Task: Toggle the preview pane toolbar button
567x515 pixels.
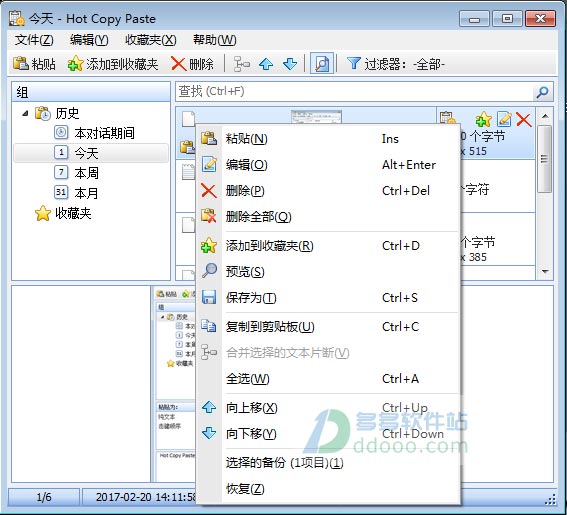Action: pos(321,64)
